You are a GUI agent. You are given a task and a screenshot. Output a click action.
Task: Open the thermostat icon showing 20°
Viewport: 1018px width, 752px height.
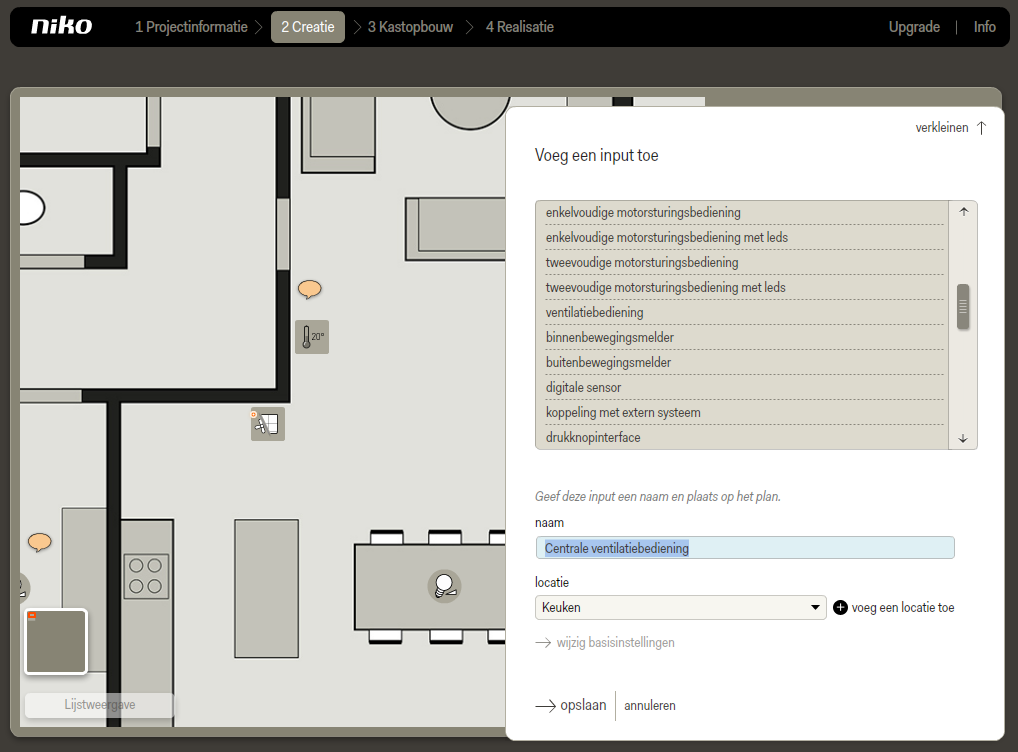[x=312, y=337]
